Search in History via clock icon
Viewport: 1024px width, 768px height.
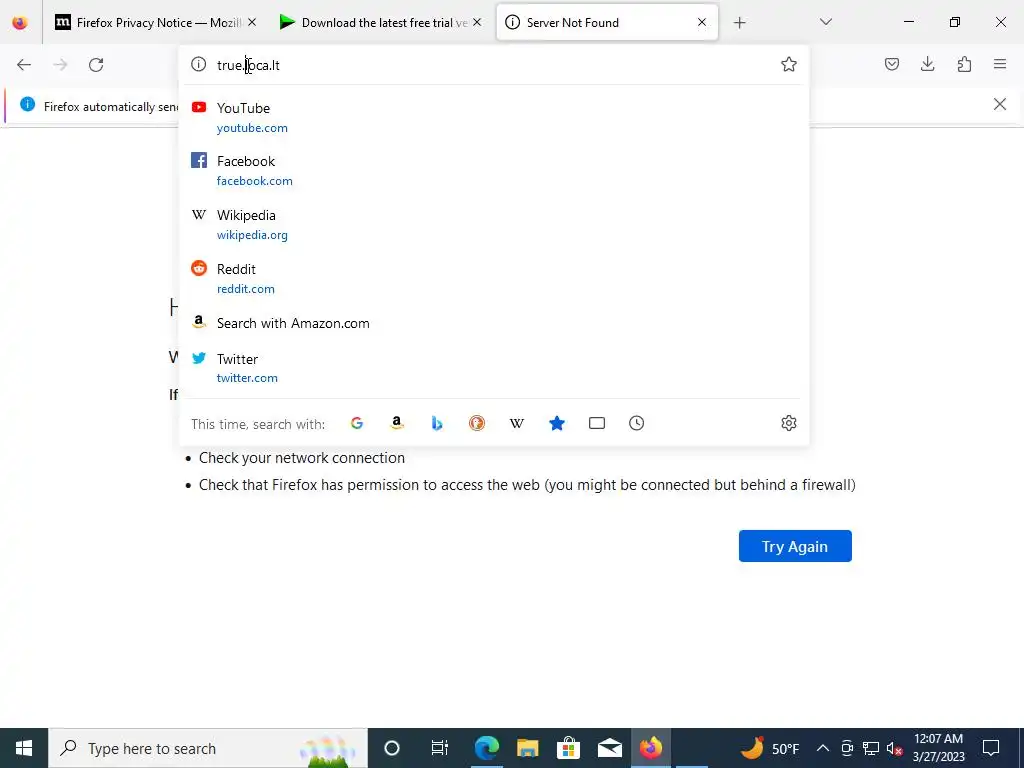coord(637,423)
